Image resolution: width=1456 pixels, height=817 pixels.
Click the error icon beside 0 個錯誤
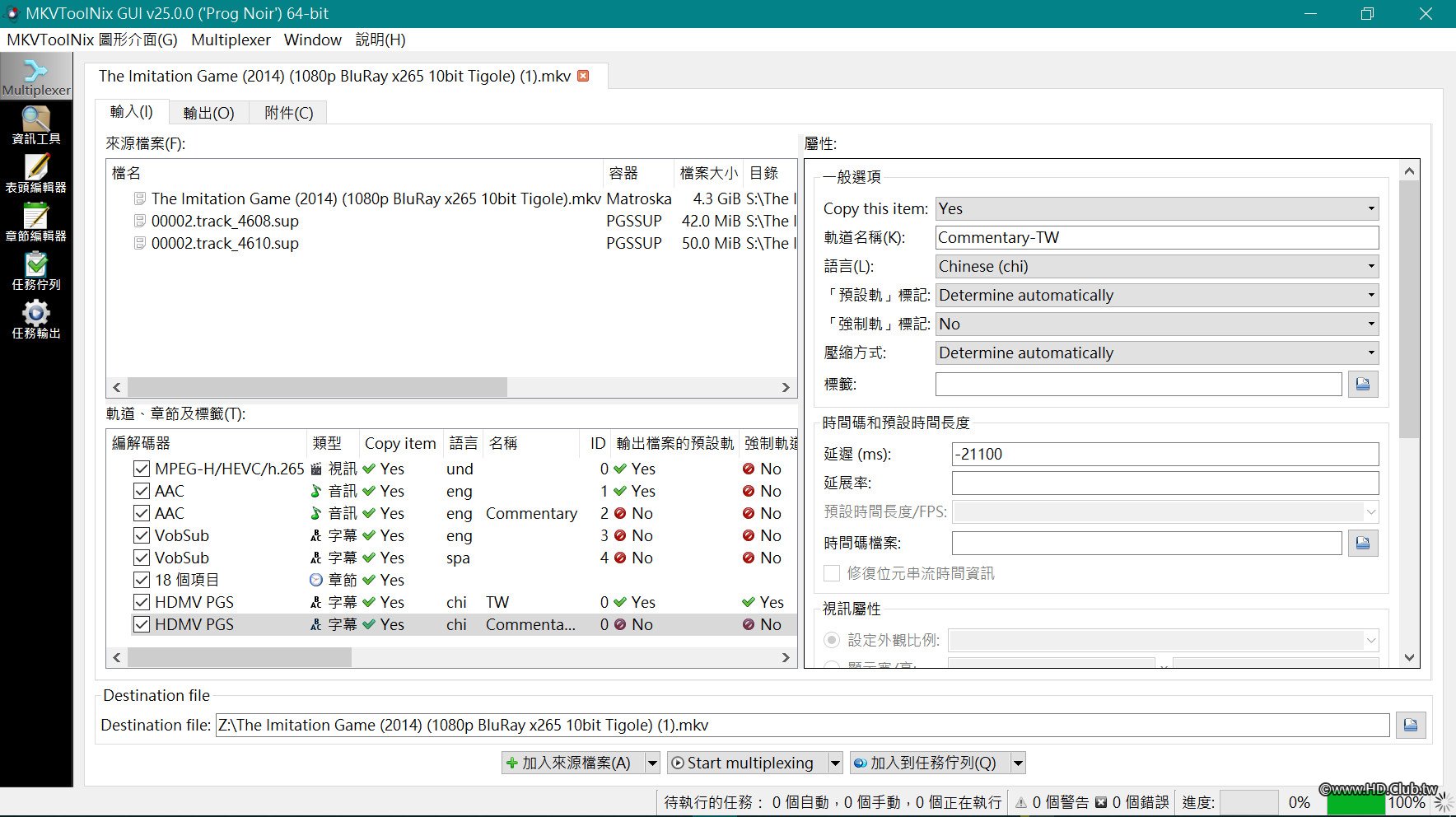pyautogui.click(x=1101, y=802)
